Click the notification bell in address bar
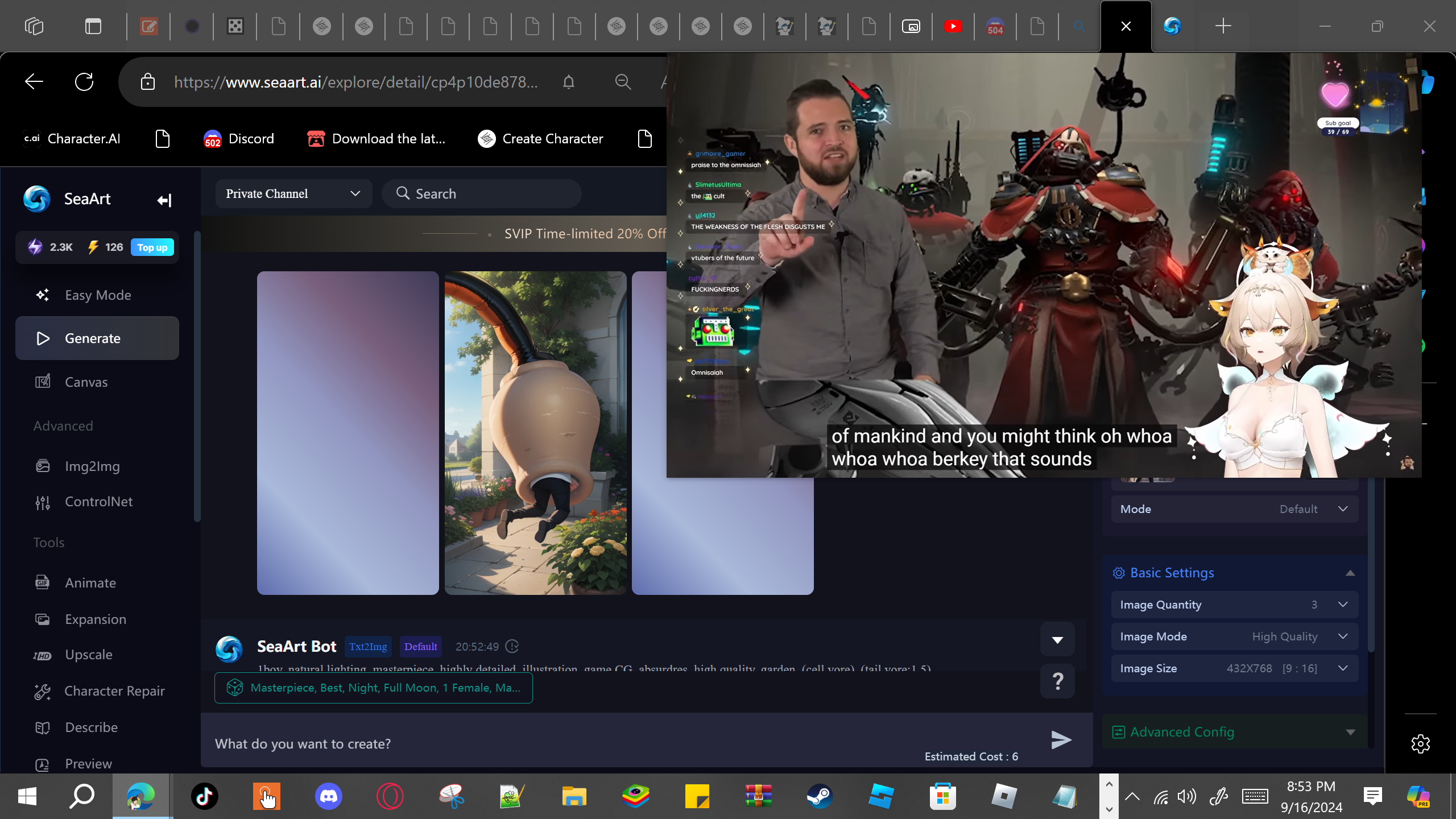The width and height of the screenshot is (1456, 819). (x=569, y=82)
